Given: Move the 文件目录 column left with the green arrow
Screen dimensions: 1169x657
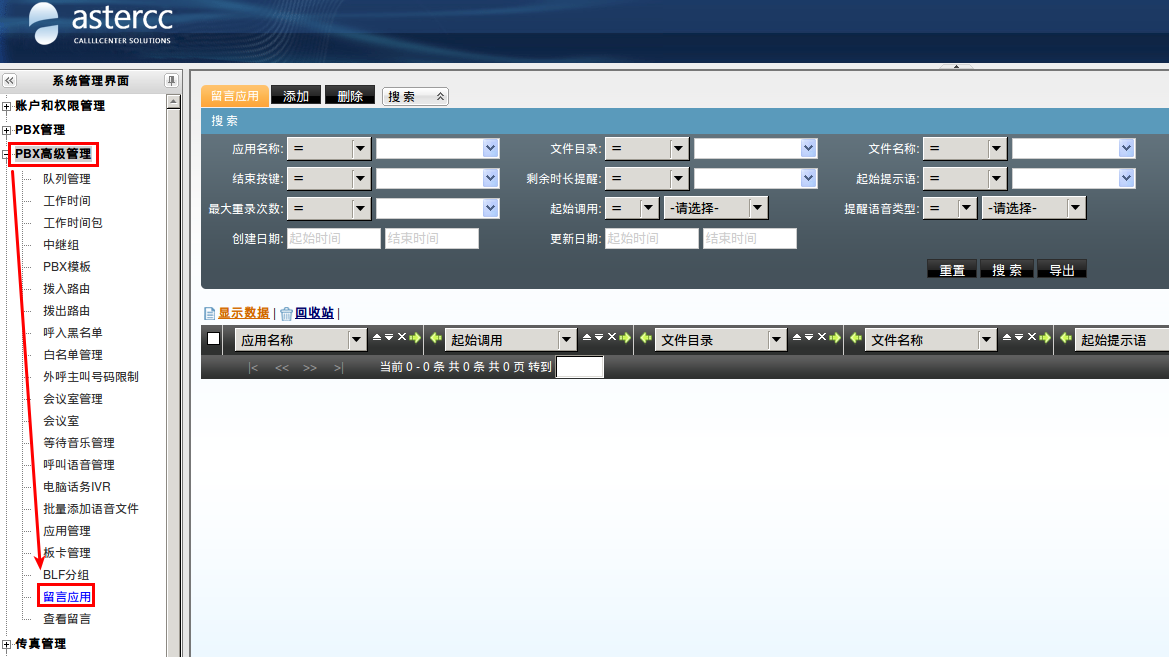Looking at the screenshot, I should coord(646,339).
